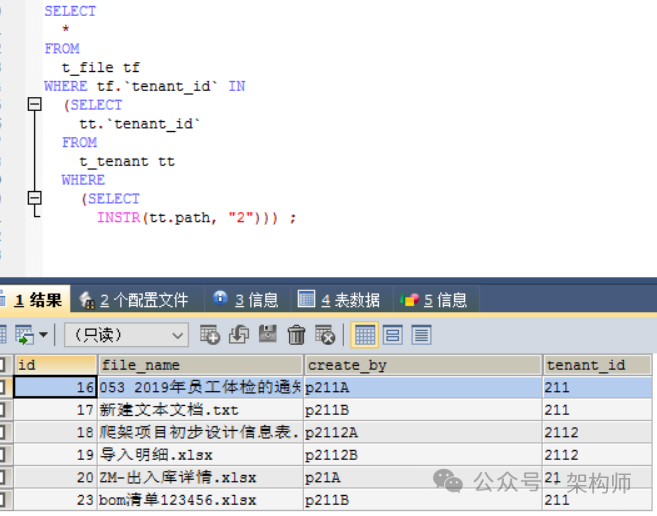This screenshot has height=516, width=657.
Task: Select tenant_id cell 211 in row 16
Action: point(598,387)
